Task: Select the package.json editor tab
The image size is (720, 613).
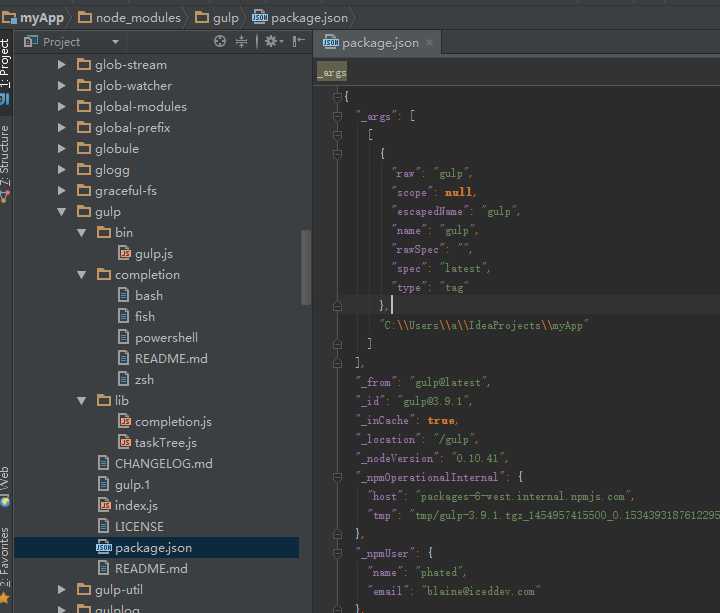Action: tap(371, 43)
